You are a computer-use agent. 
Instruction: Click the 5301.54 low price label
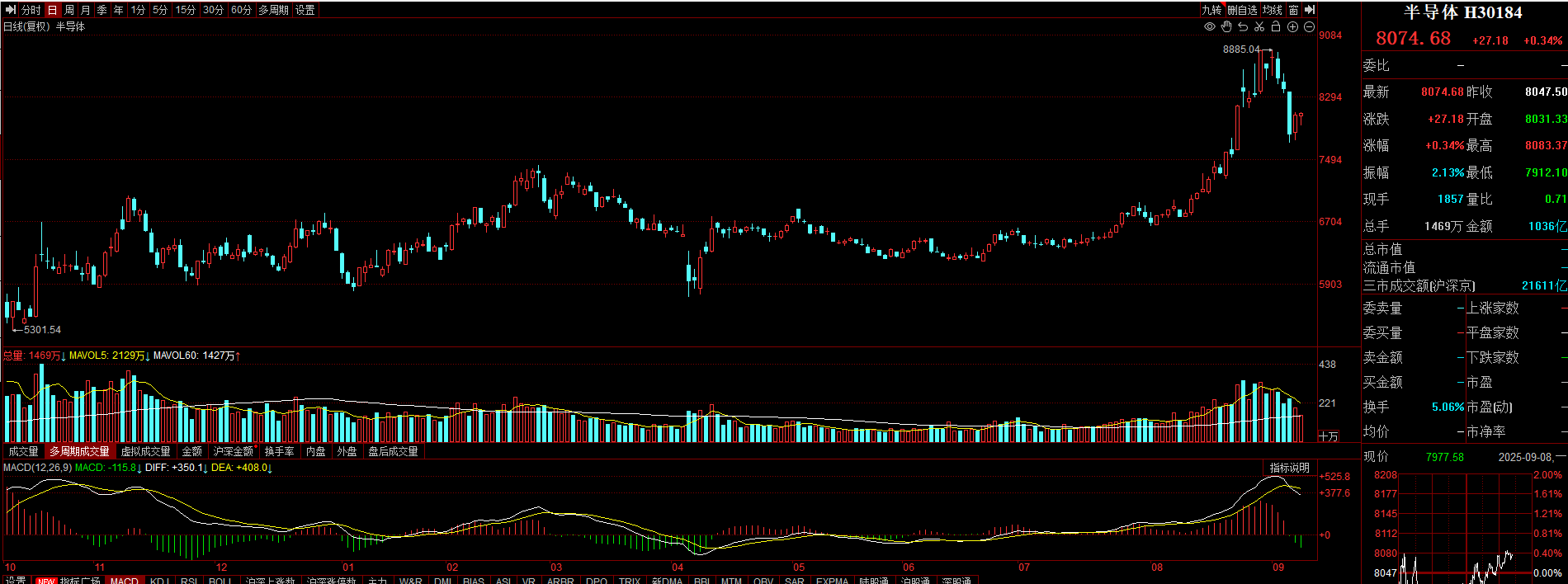click(42, 330)
